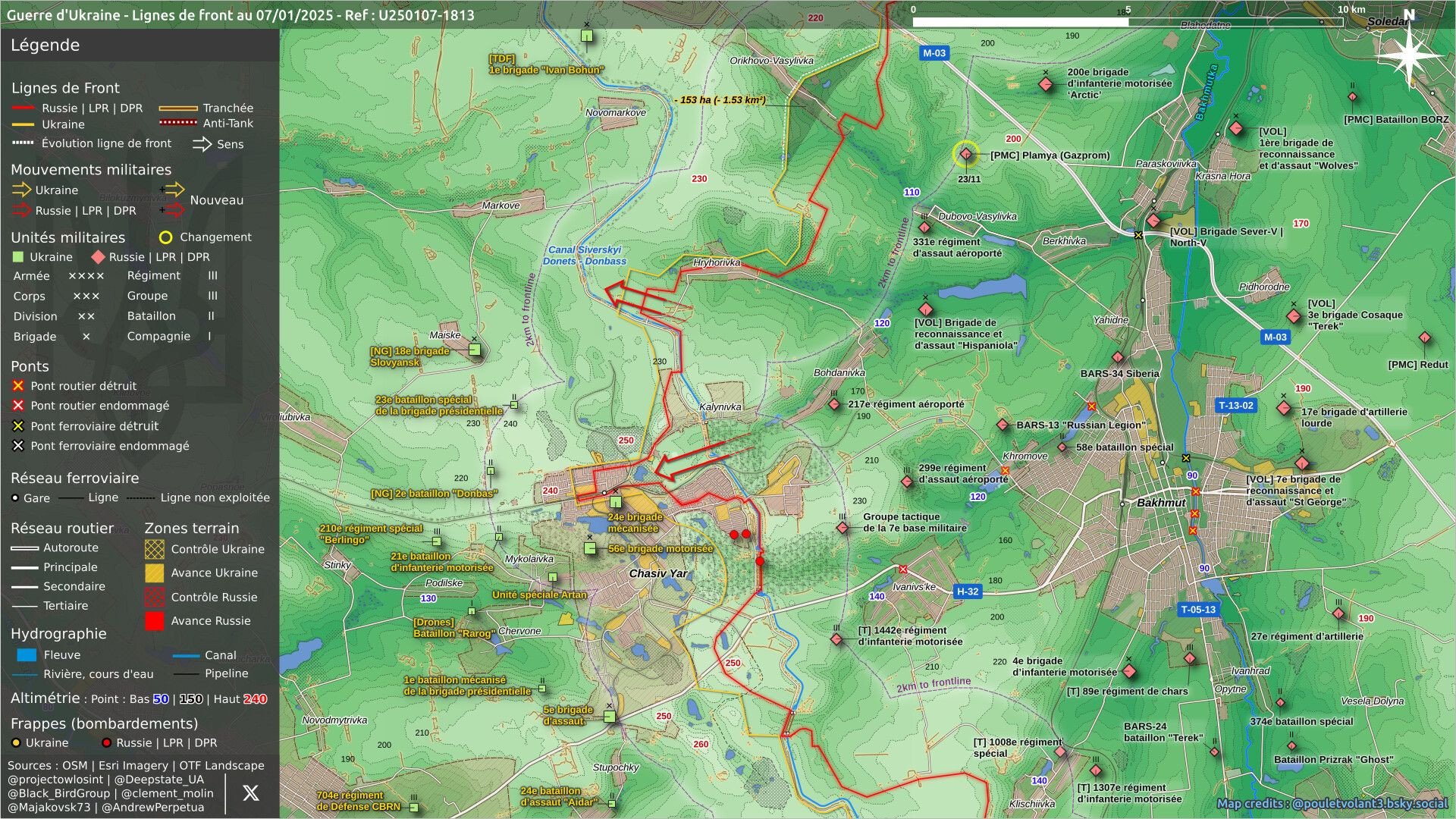Click the Pont ferroviaire endommagé legend icon
The width and height of the screenshot is (1456, 819).
point(18,446)
